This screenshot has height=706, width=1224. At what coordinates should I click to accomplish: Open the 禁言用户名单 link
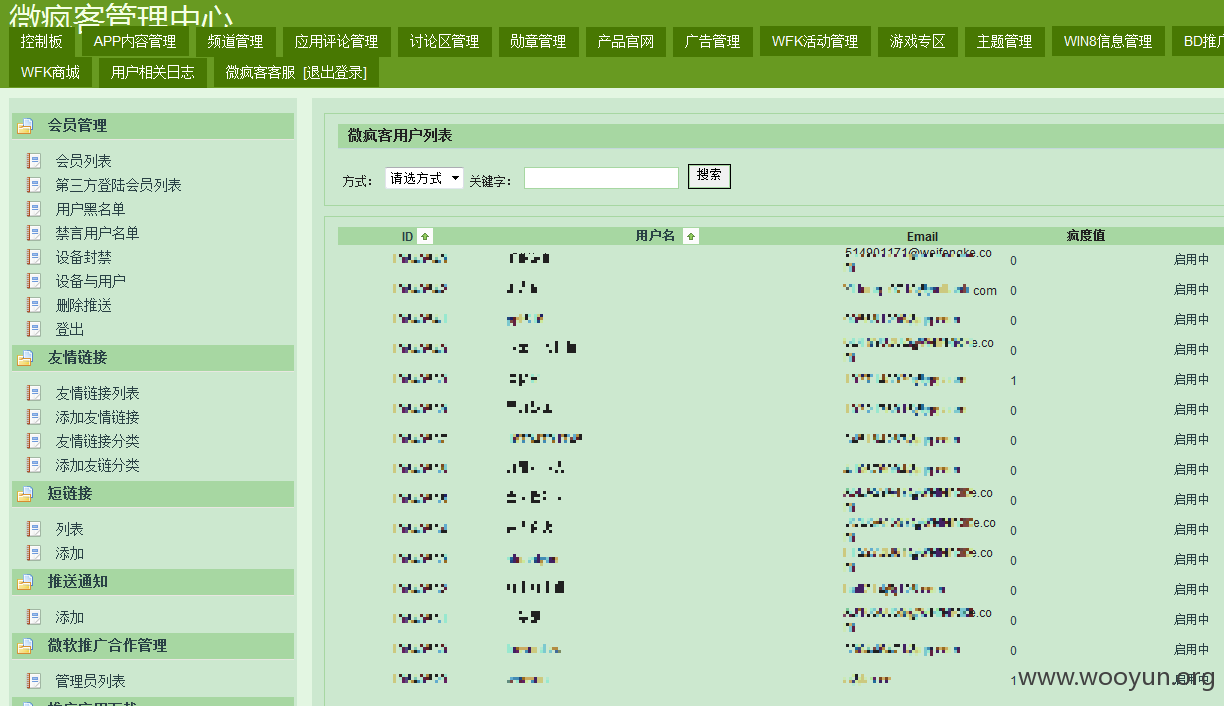pyautogui.click(x=98, y=233)
